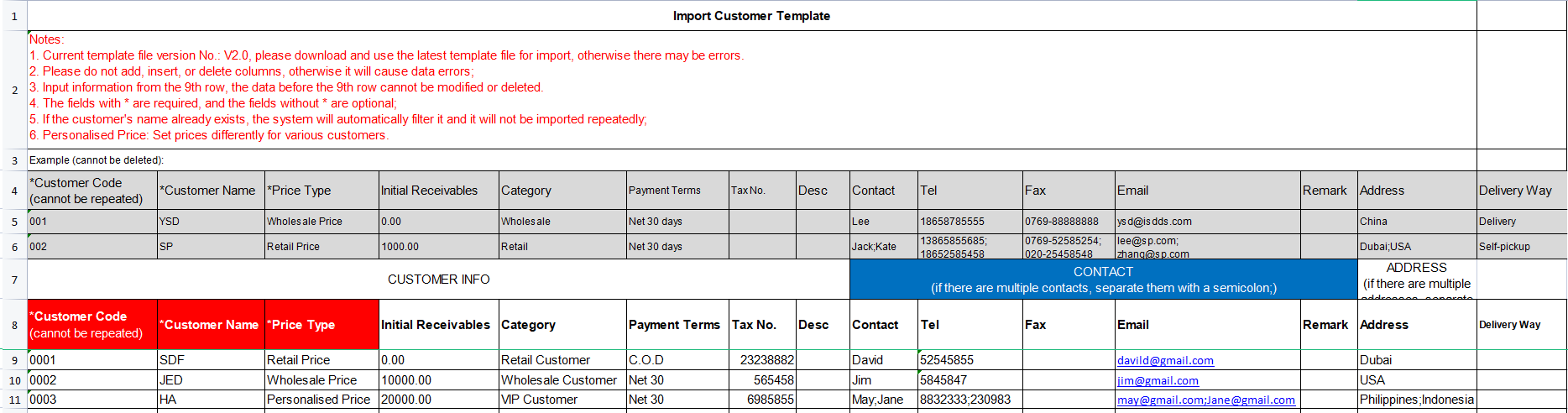Select customer code cell 0002
This screenshot has width=1568, height=413.
coord(92,380)
